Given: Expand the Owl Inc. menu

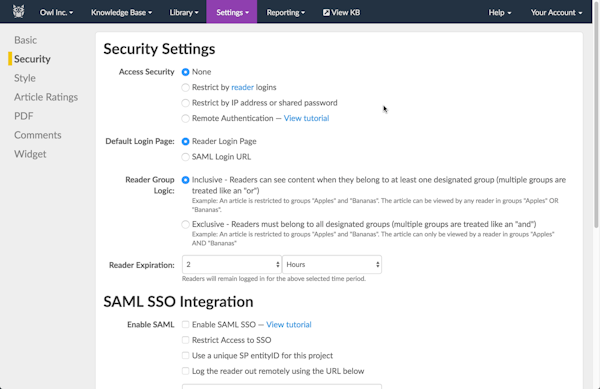Looking at the screenshot, I should pyautogui.click(x=56, y=13).
